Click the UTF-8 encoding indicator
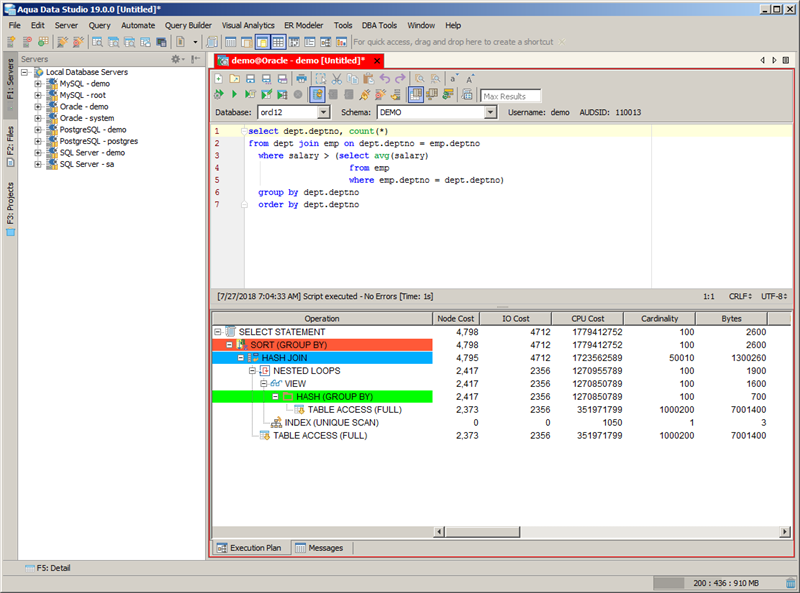The height and width of the screenshot is (593, 800). (774, 296)
